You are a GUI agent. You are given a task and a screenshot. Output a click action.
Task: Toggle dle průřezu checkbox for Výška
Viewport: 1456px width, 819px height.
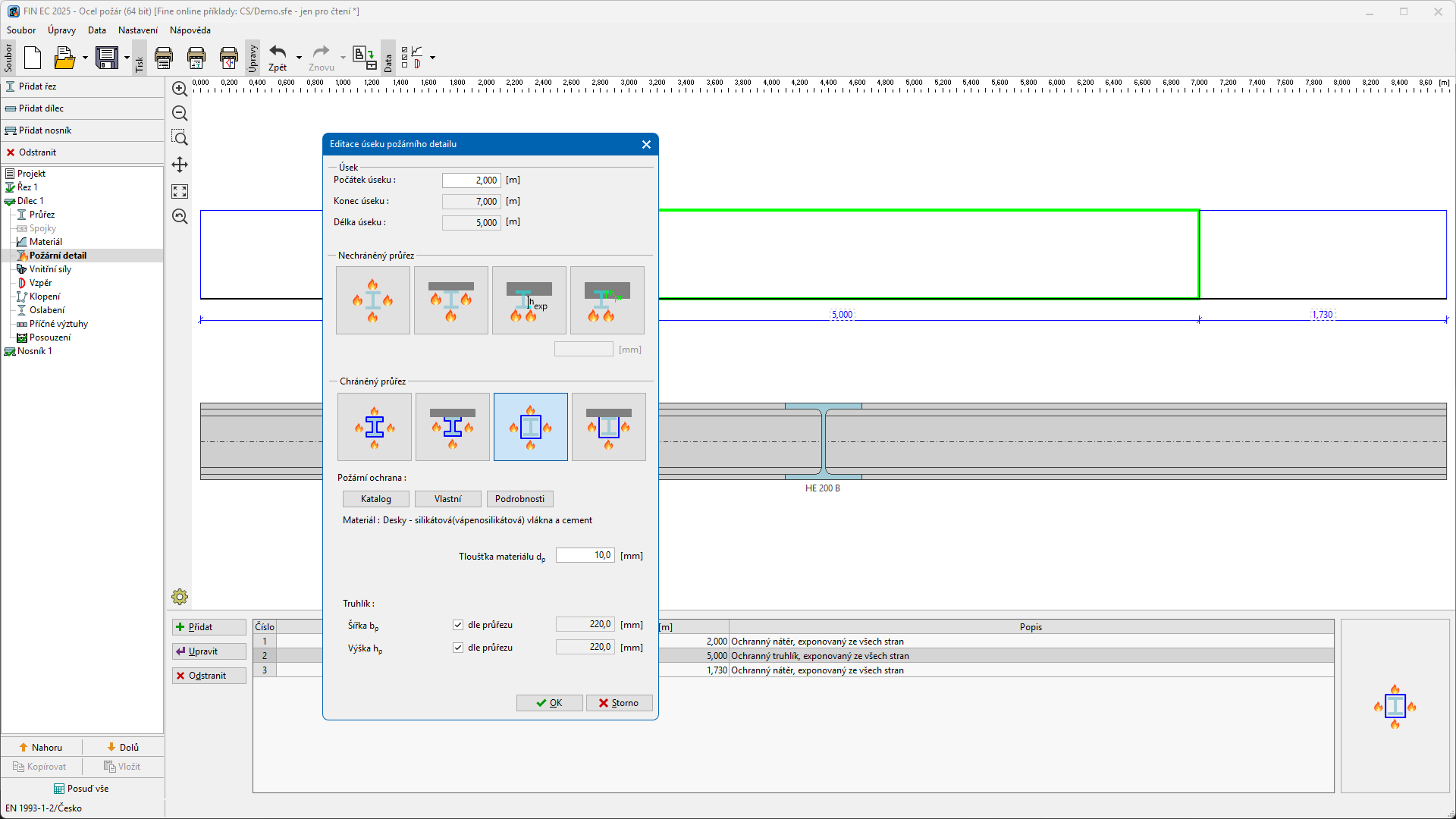click(458, 648)
